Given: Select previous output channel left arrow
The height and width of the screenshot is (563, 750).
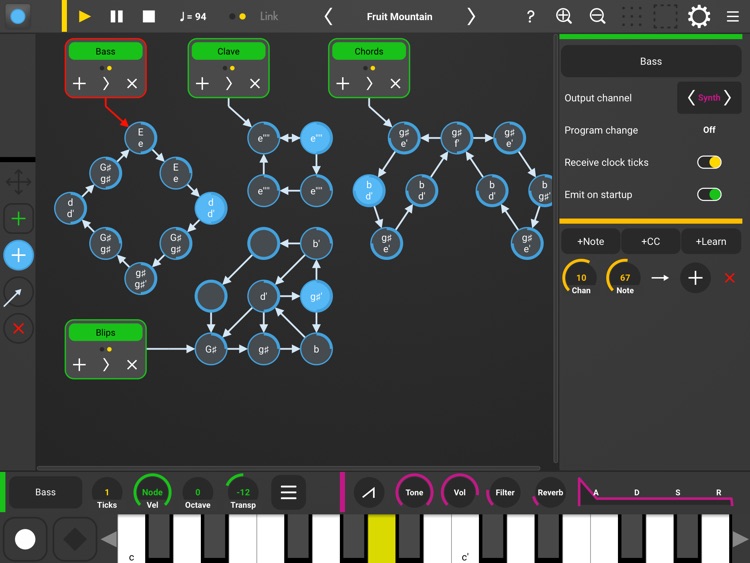Looking at the screenshot, I should (x=691, y=98).
